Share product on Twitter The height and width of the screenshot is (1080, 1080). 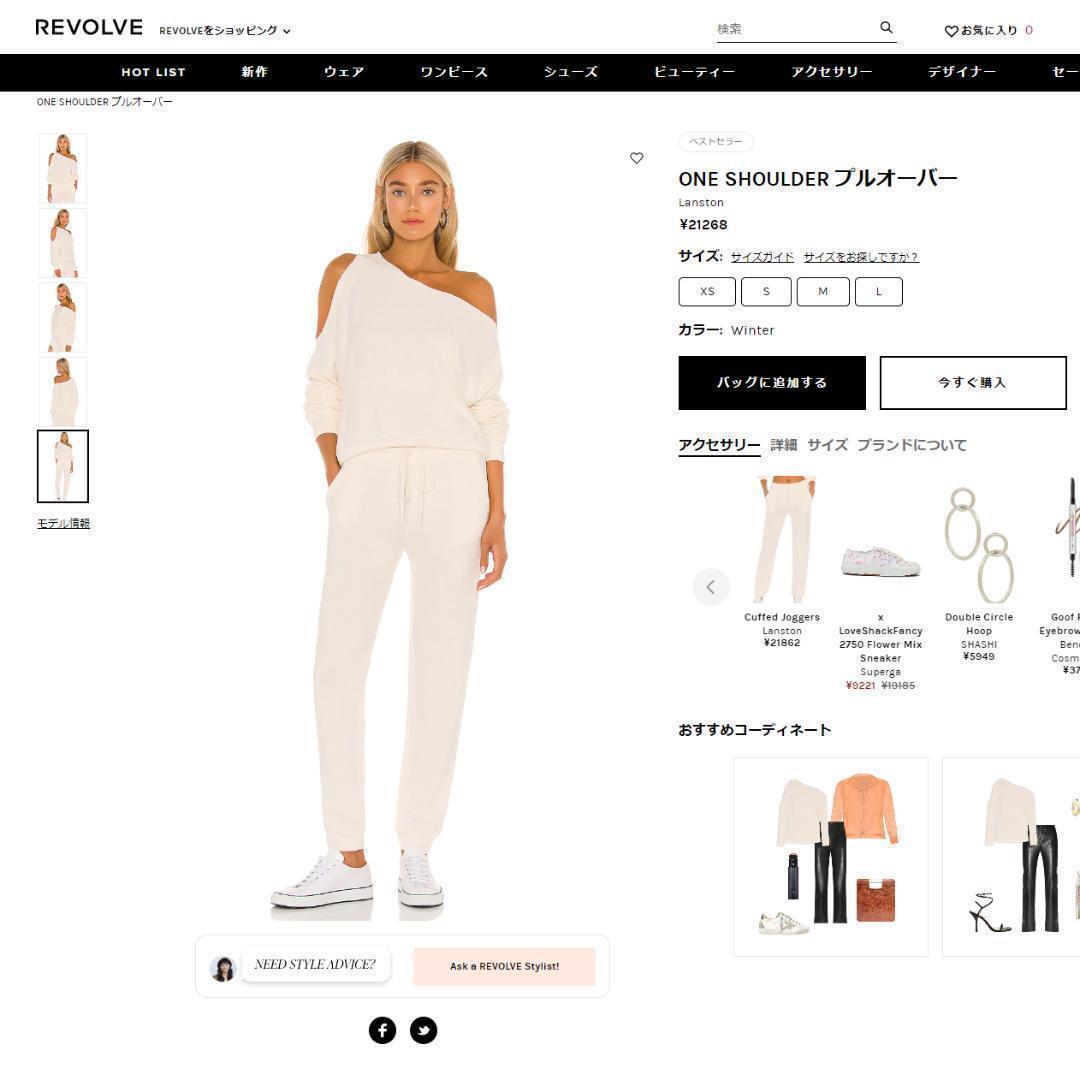(x=423, y=1030)
